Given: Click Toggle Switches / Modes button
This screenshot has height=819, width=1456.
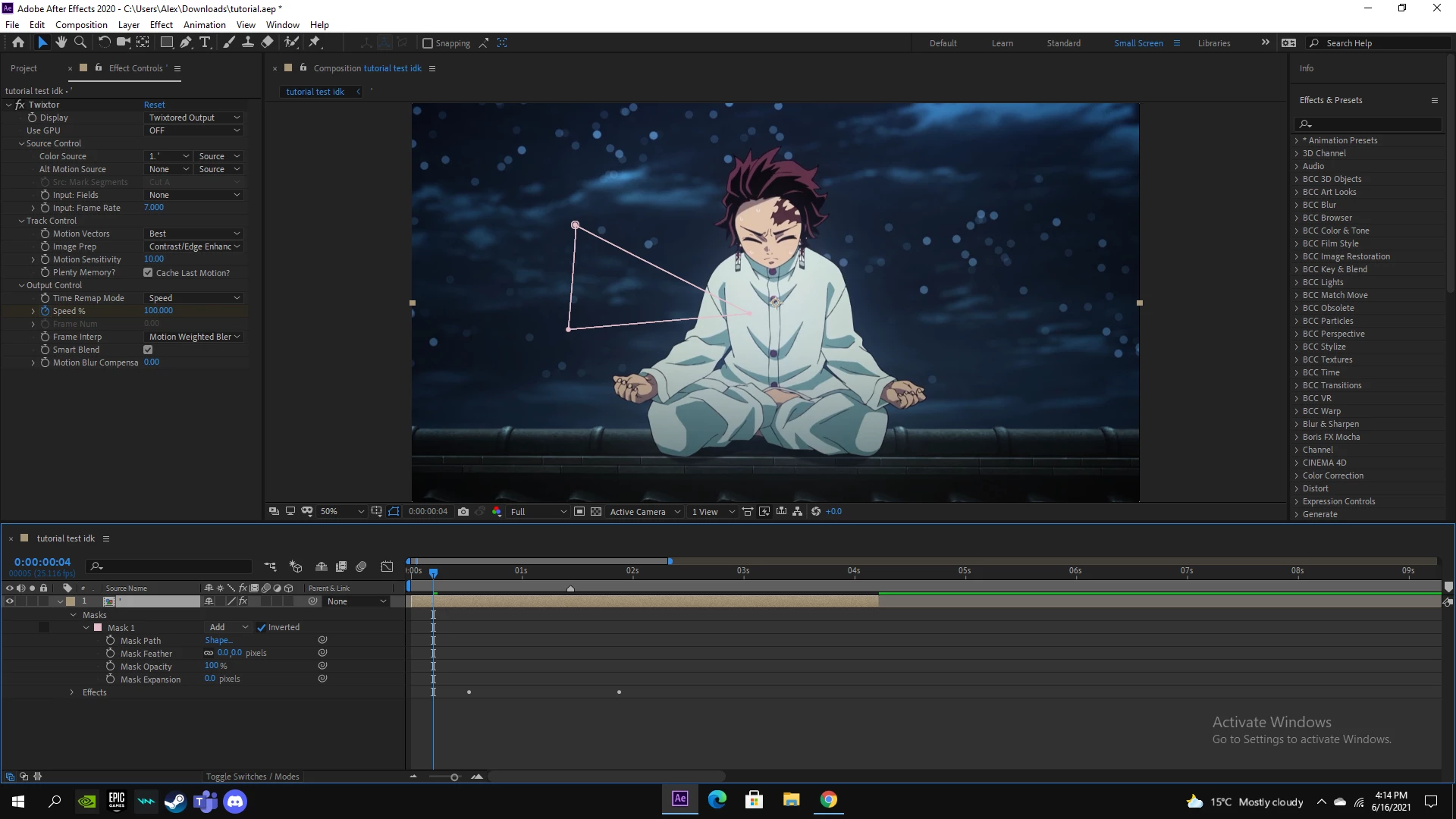Looking at the screenshot, I should (x=253, y=777).
